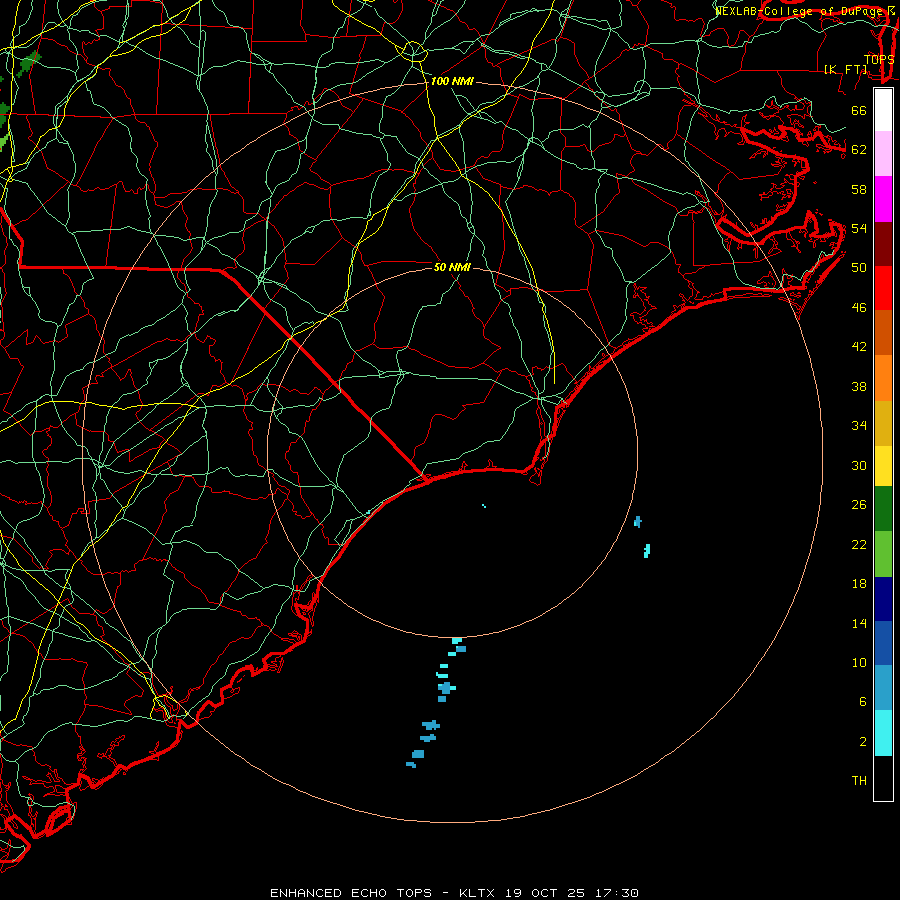Click the legend value '38'
This screenshot has height=900, width=900.
coord(859,386)
